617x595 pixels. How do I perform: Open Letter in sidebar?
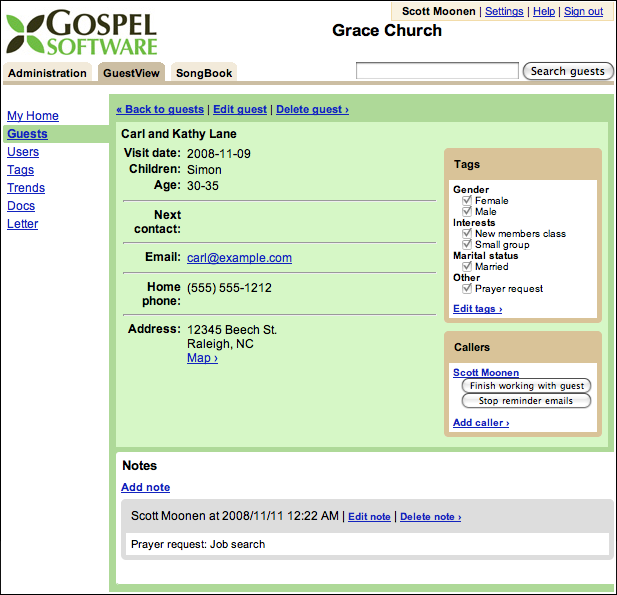click(22, 224)
